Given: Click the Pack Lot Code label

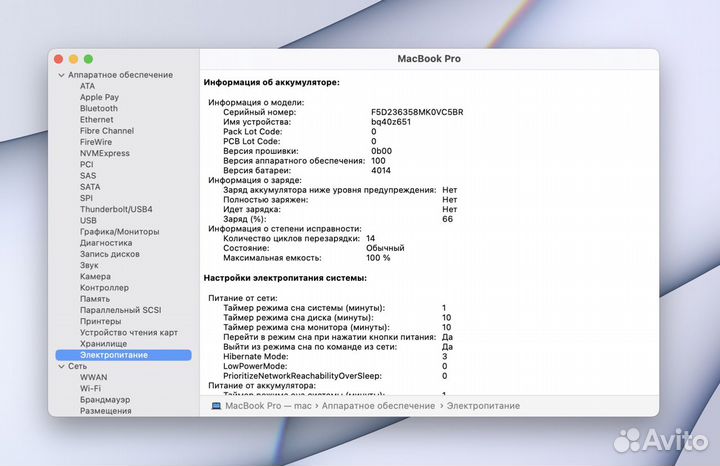Looking at the screenshot, I should [x=253, y=132].
